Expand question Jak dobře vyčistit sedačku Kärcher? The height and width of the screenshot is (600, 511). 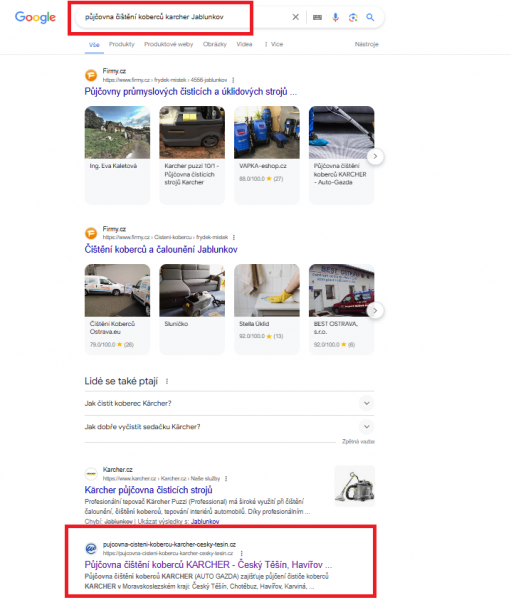point(229,427)
